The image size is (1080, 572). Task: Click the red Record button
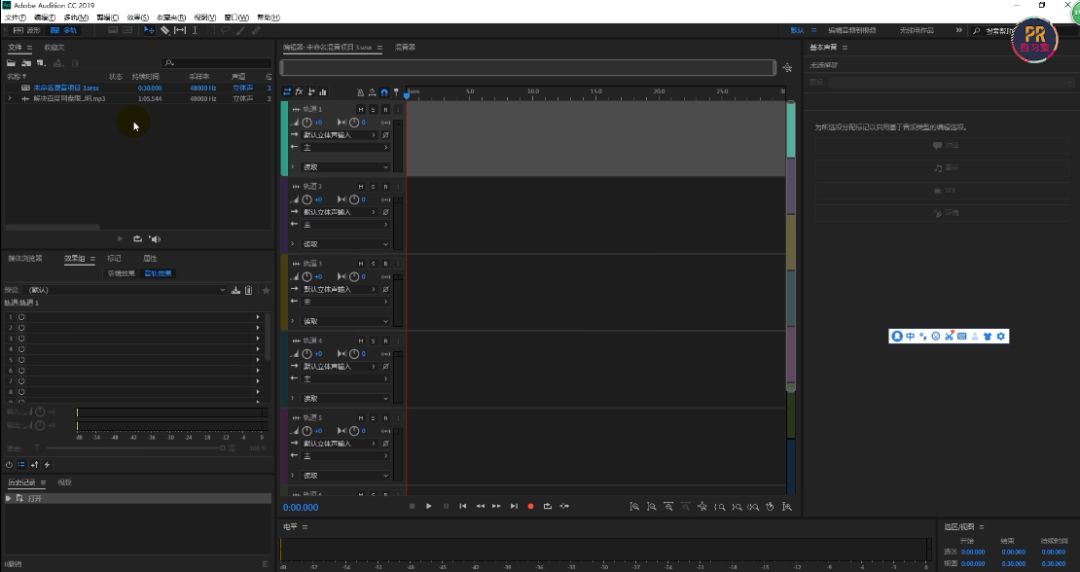[530, 507]
